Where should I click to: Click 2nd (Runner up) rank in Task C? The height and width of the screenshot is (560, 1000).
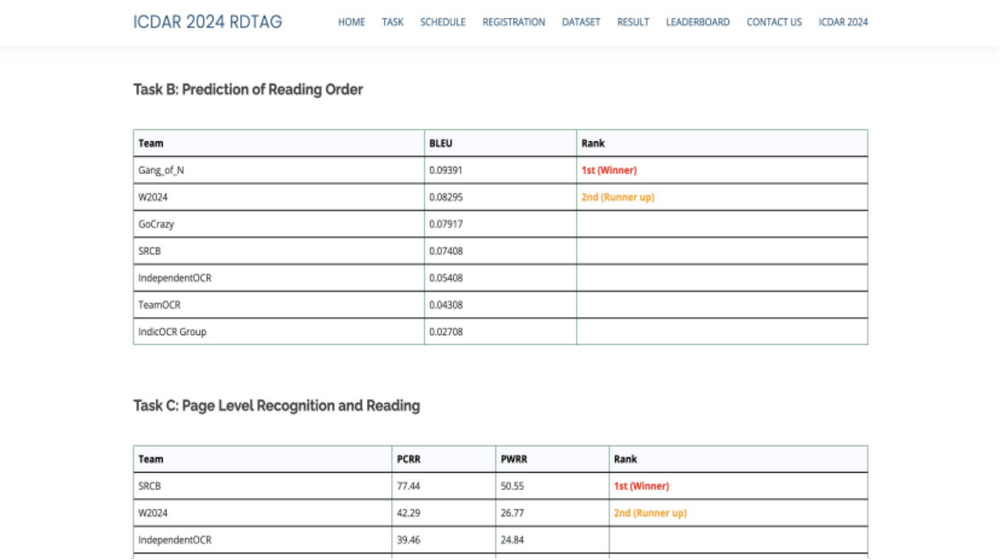651,513
